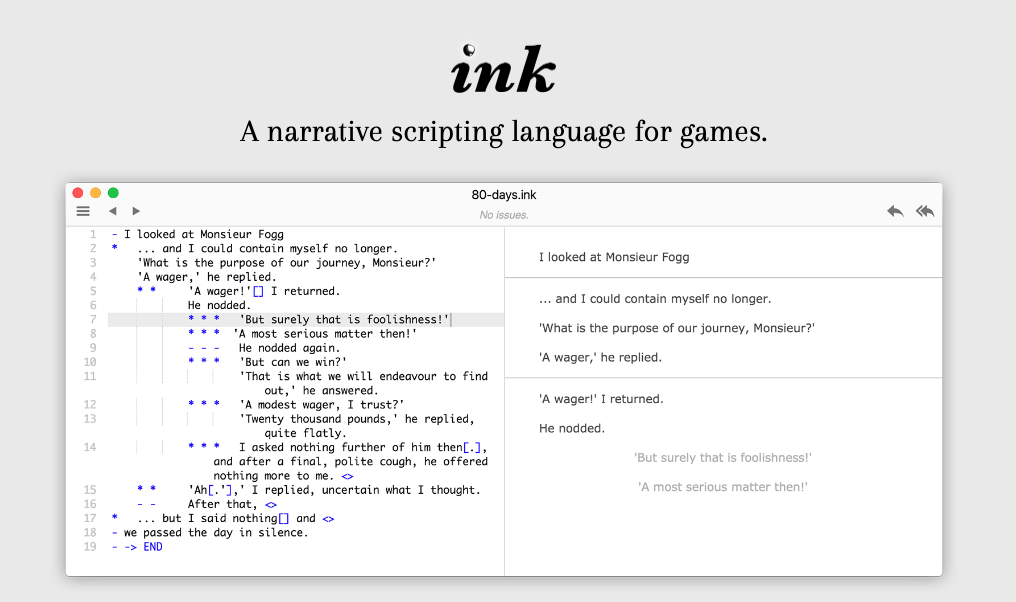Minimize window with the yellow button
This screenshot has height=602, width=1016.
(x=96, y=193)
